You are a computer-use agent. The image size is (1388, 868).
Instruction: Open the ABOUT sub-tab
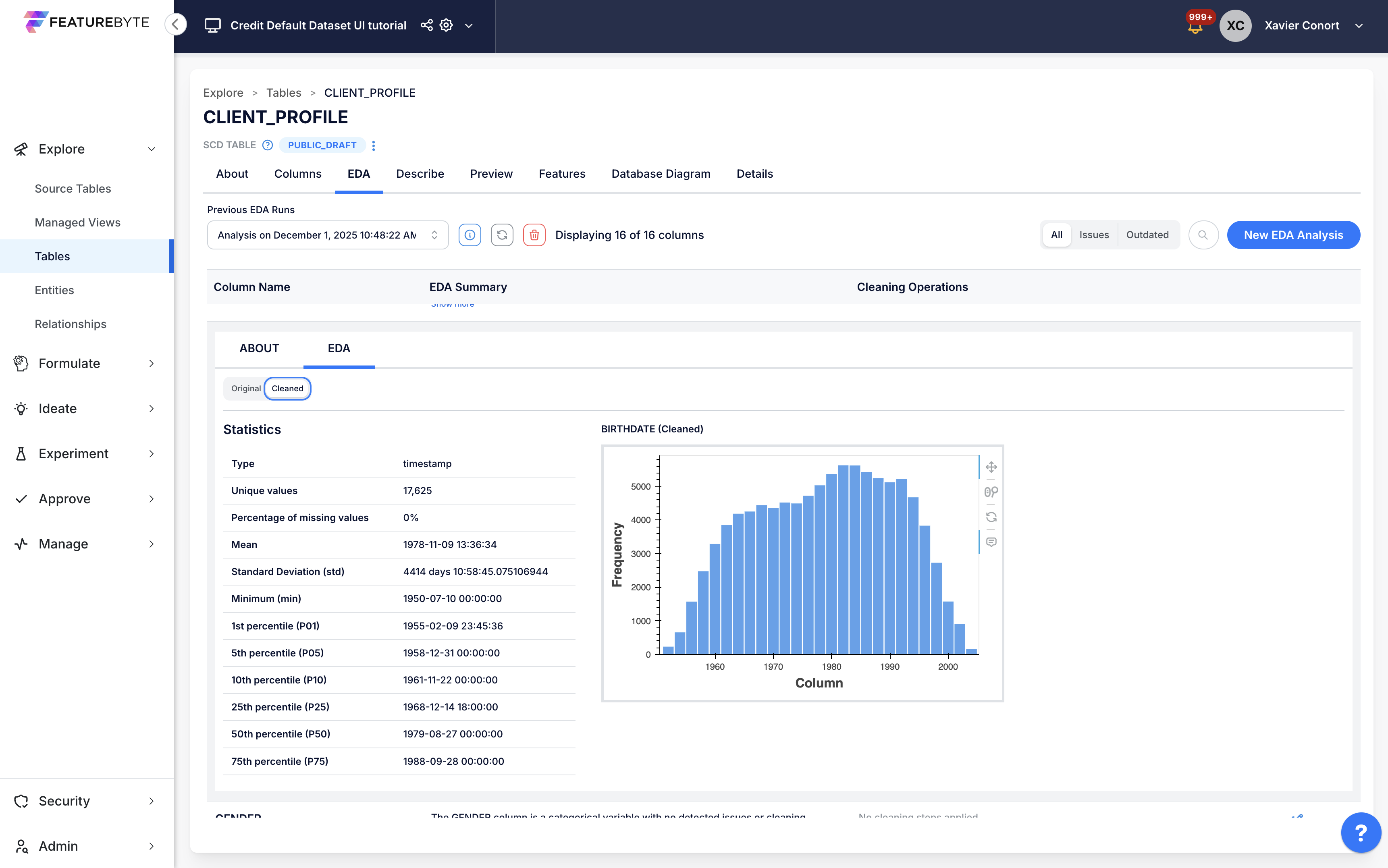259,349
